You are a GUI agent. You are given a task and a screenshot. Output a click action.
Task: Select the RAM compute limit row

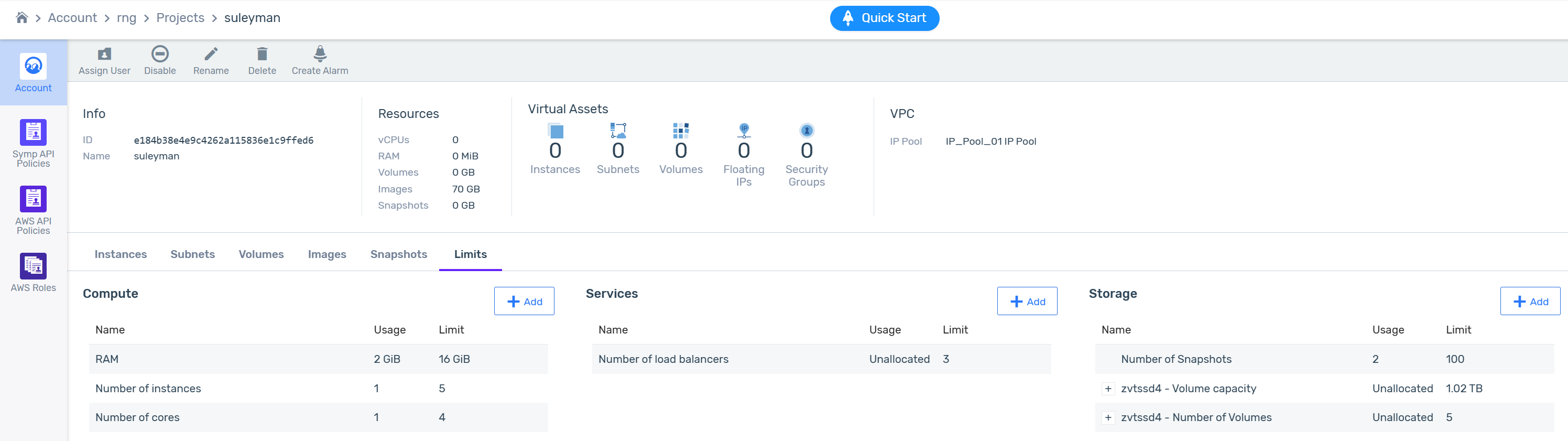[318, 359]
